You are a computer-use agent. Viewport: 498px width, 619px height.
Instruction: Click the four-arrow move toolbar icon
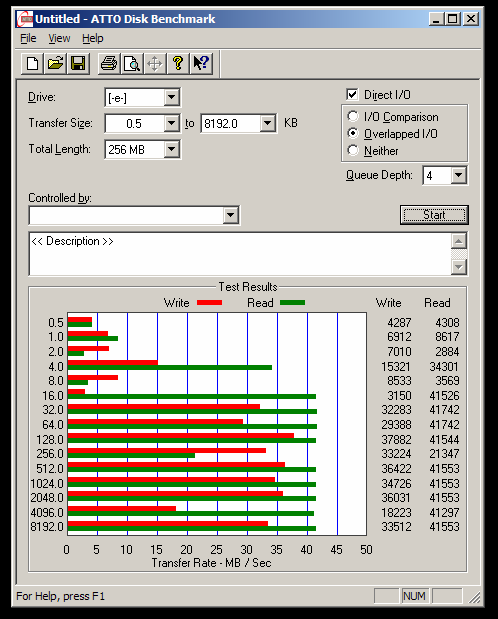[155, 64]
